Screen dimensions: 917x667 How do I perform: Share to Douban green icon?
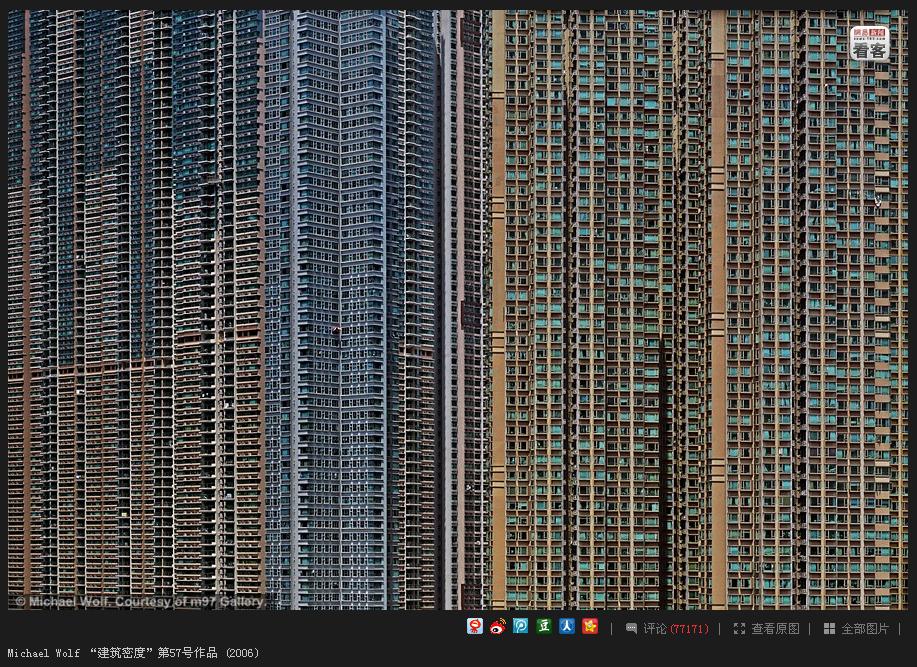(544, 627)
